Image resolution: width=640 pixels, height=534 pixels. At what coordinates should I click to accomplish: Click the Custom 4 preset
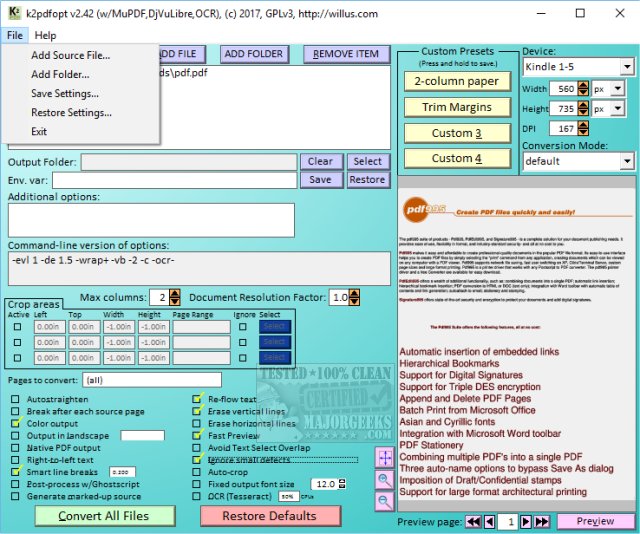click(457, 158)
